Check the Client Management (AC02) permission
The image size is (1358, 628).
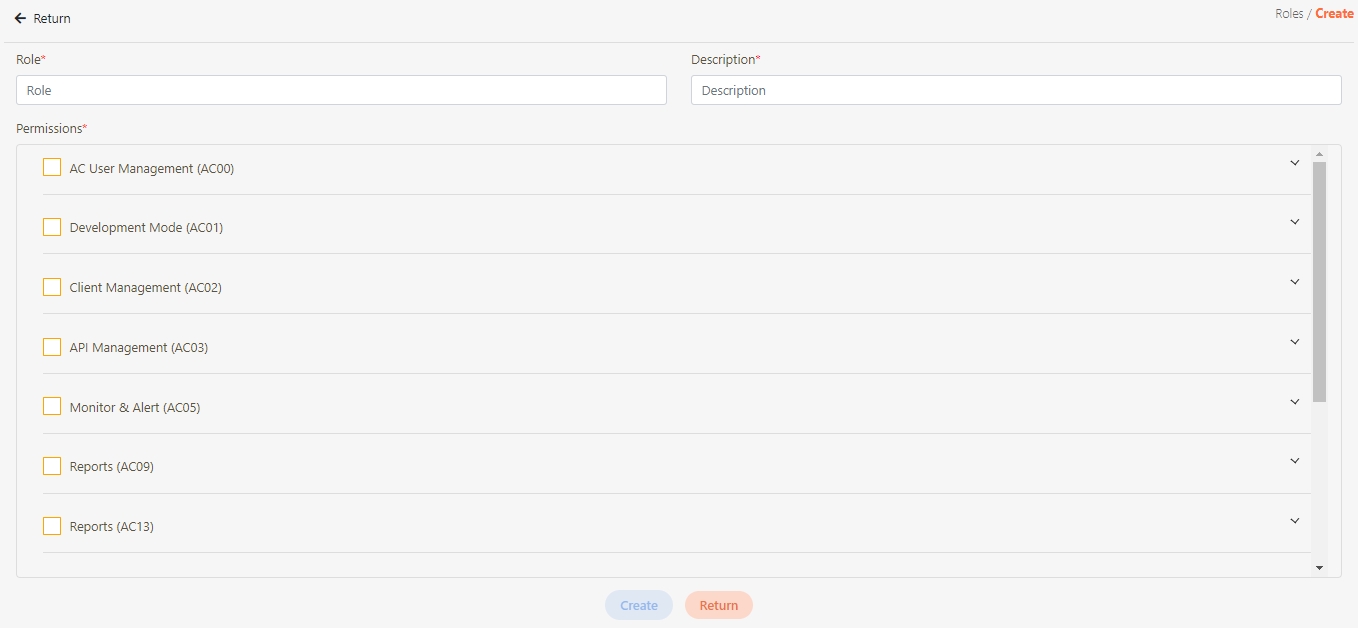(52, 287)
